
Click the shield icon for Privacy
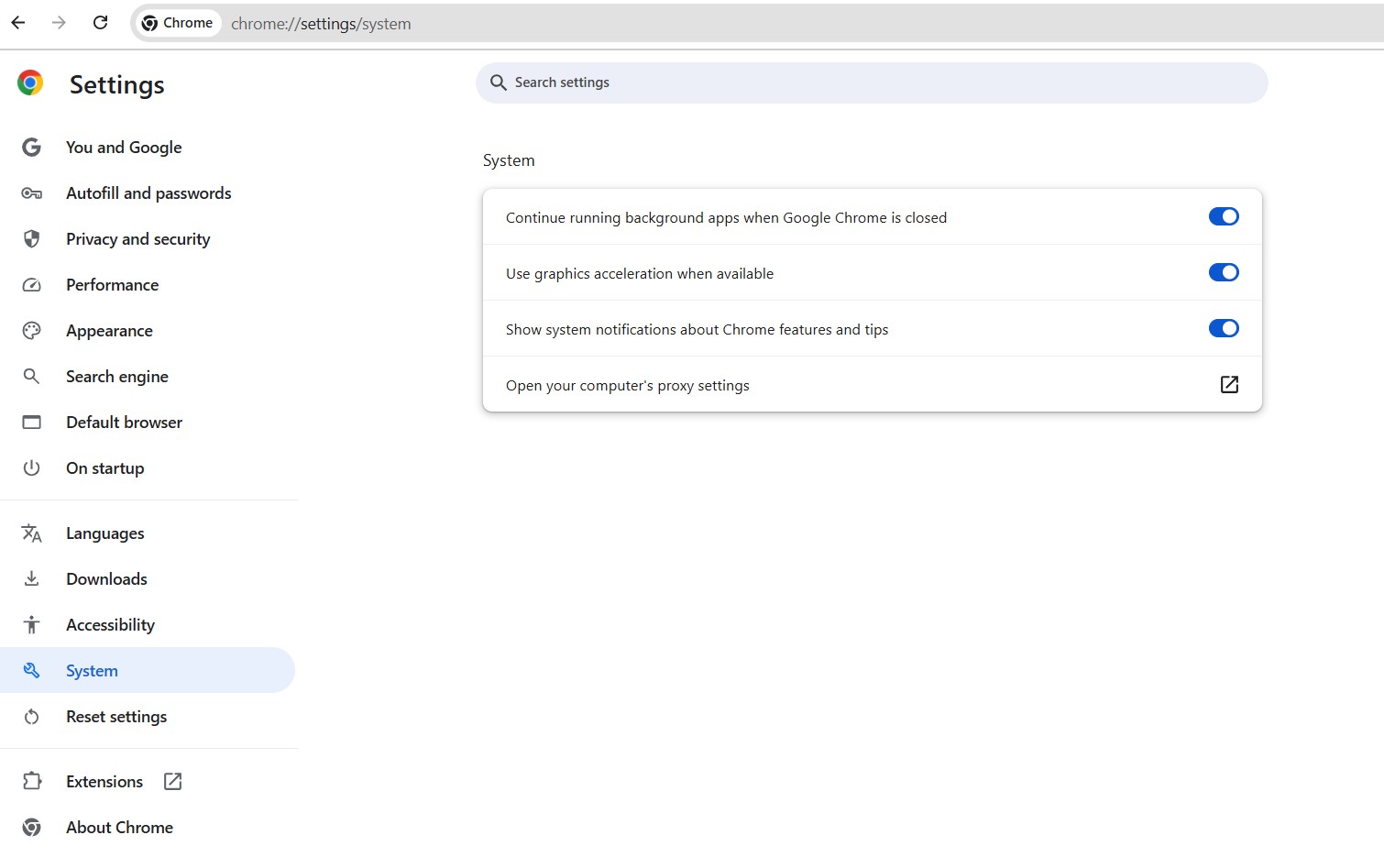(31, 239)
